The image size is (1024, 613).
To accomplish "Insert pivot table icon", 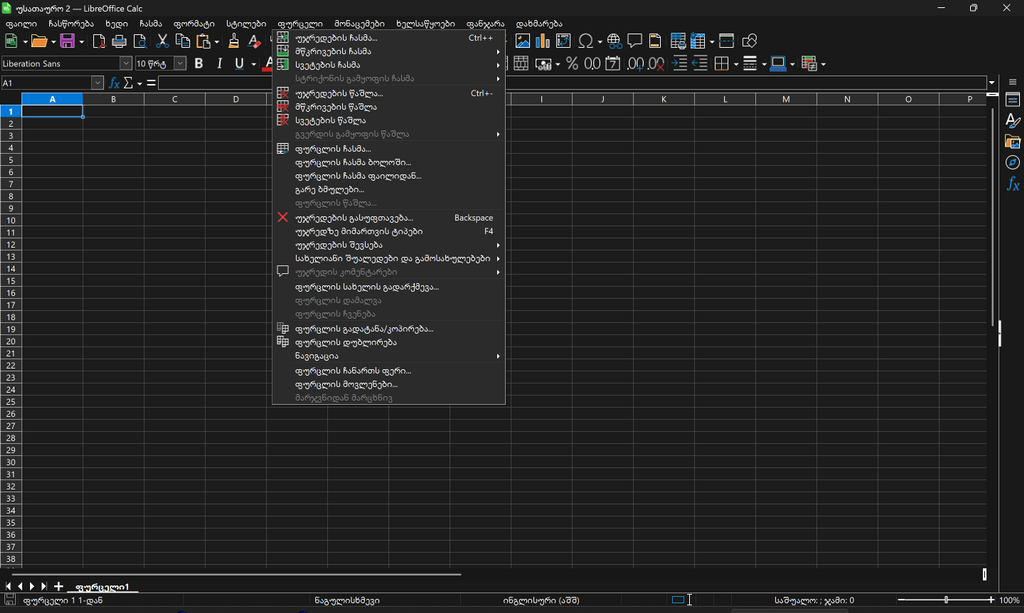I will click(x=563, y=41).
